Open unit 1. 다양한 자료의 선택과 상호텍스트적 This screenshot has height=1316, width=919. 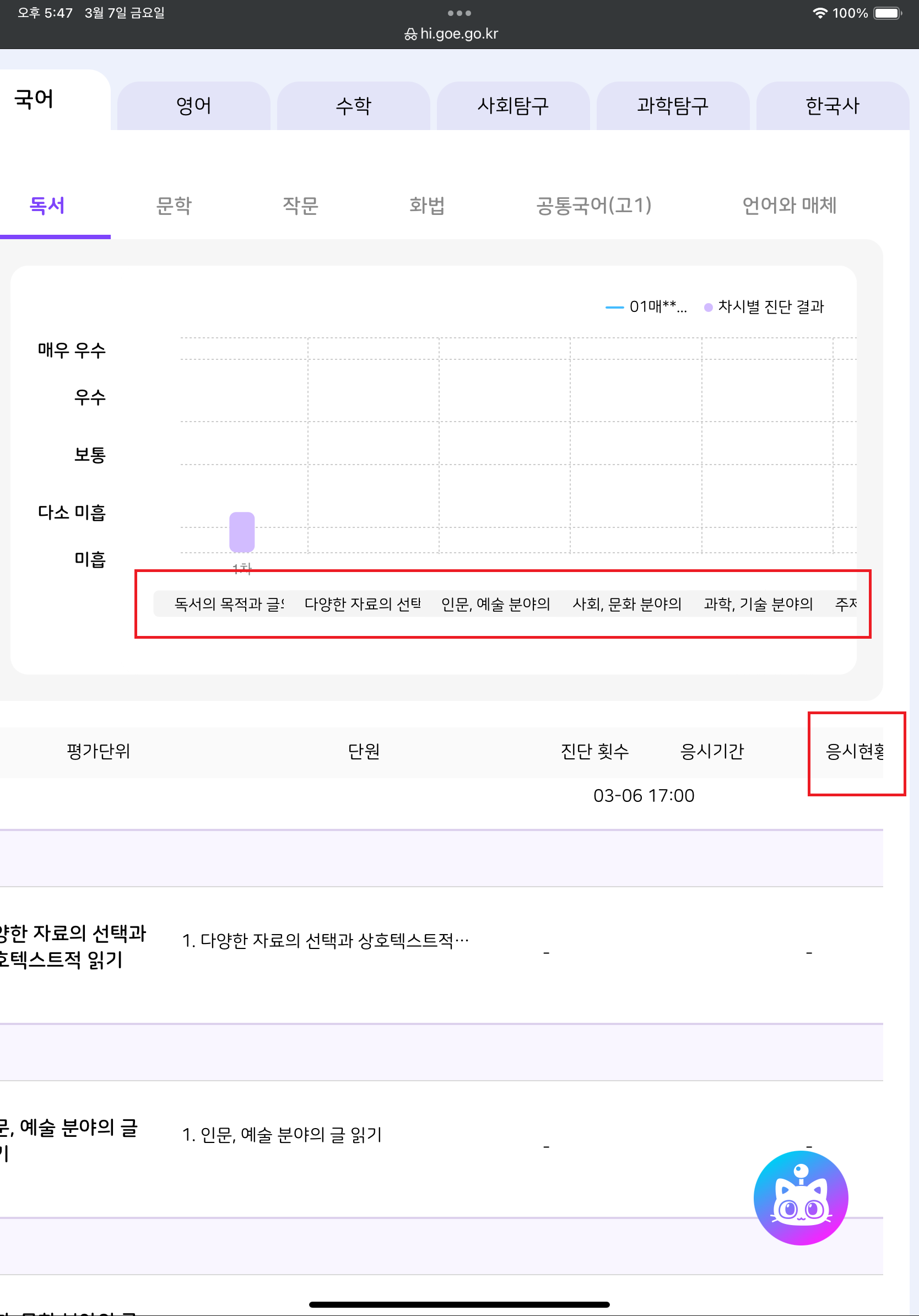click(x=325, y=941)
